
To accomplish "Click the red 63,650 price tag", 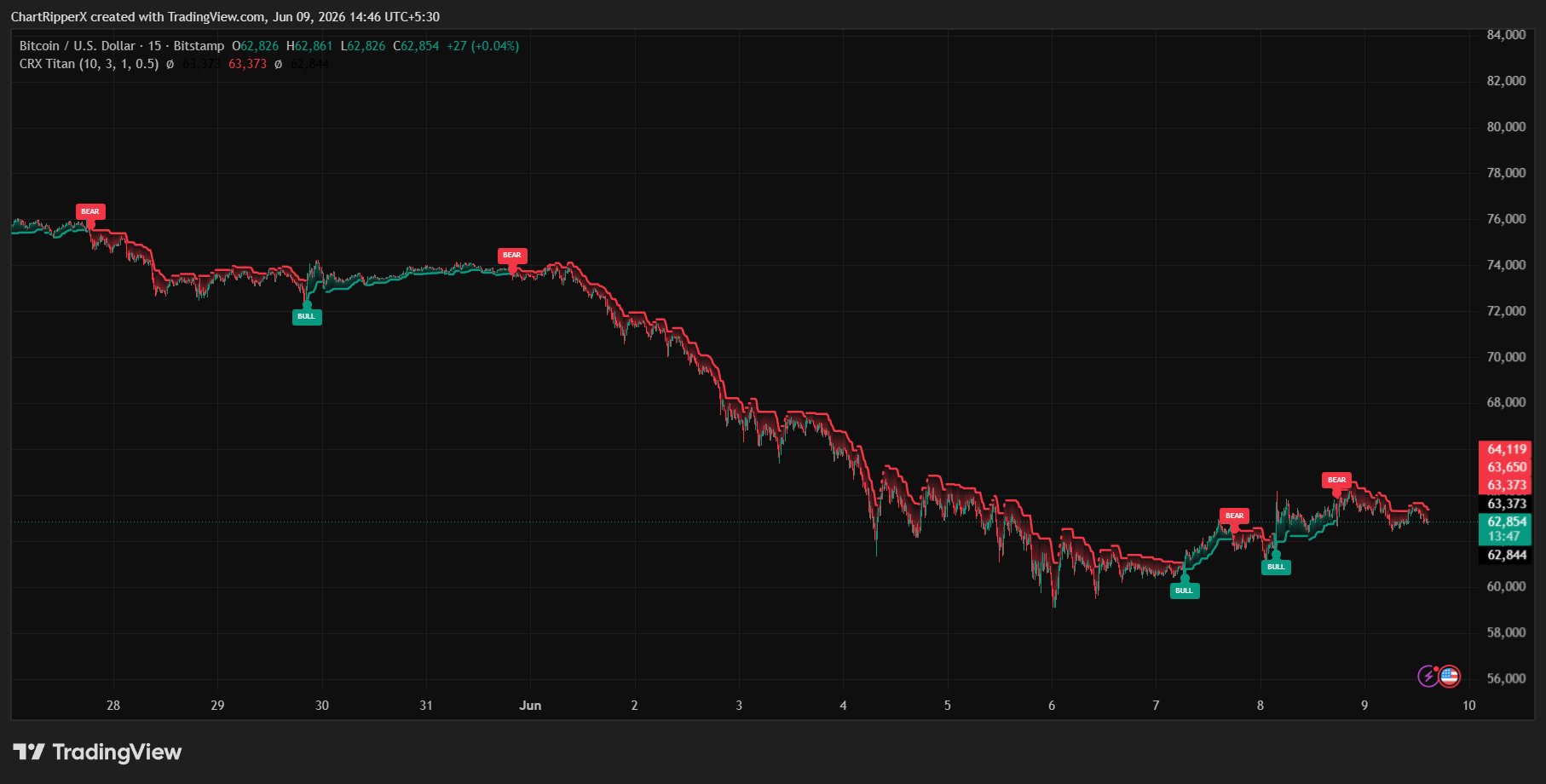I will tap(1506, 467).
